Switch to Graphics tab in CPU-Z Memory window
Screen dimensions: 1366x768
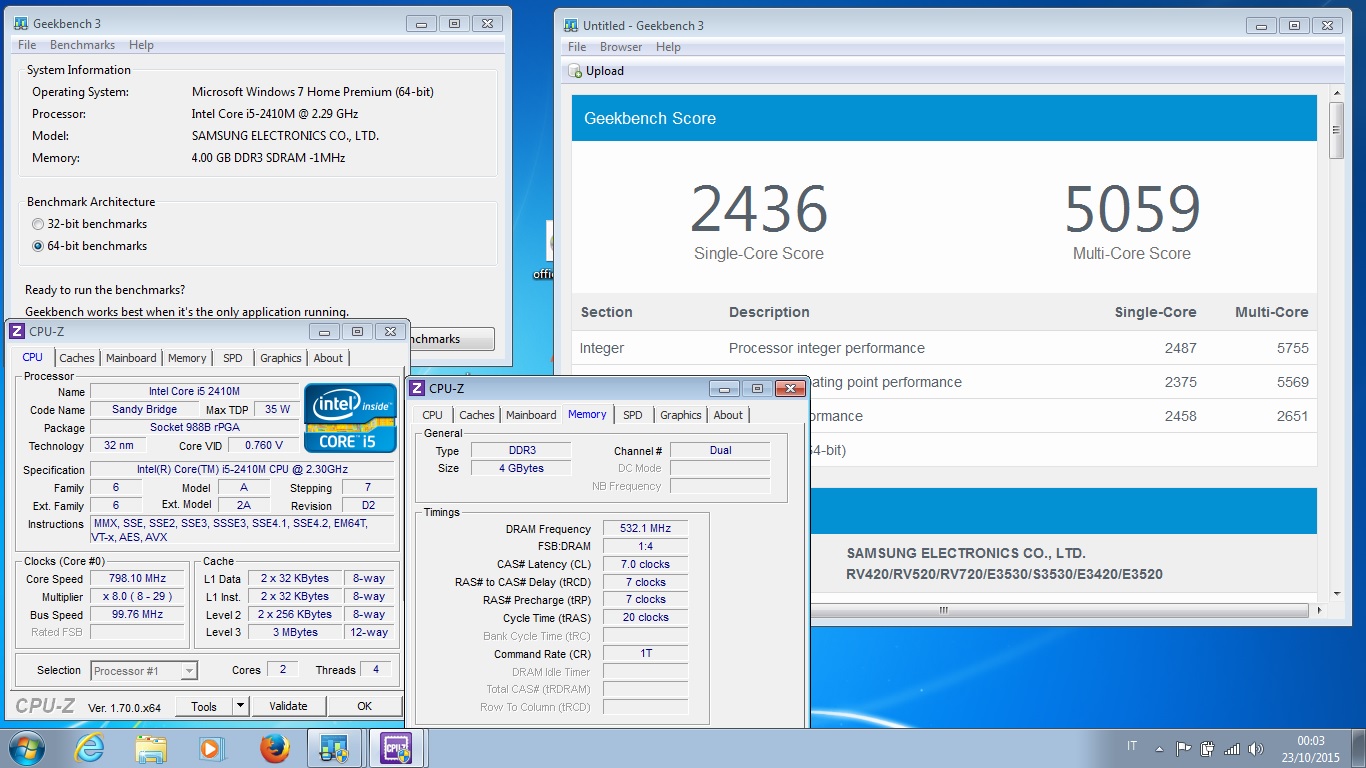pyautogui.click(x=681, y=415)
